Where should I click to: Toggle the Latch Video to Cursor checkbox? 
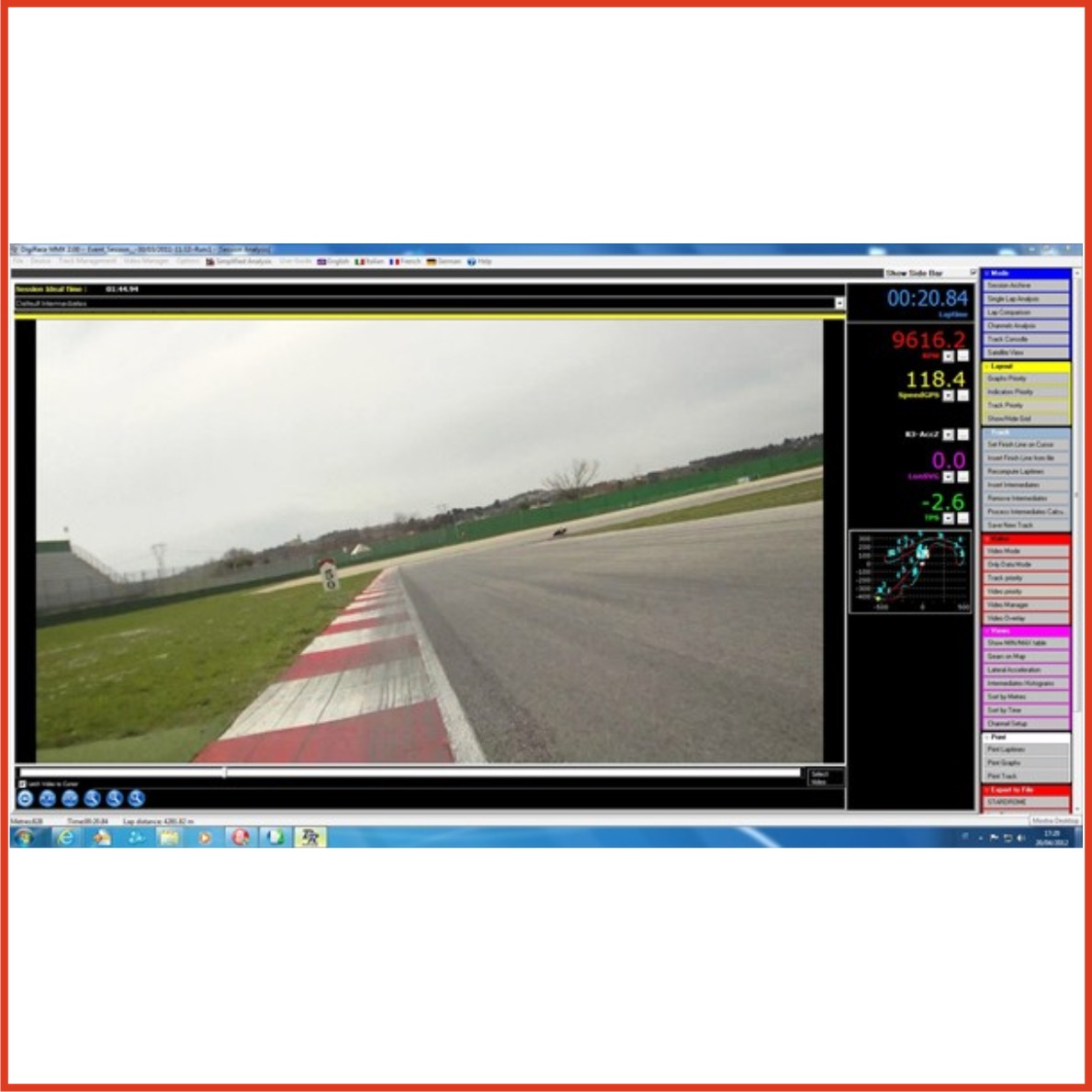tap(23, 784)
